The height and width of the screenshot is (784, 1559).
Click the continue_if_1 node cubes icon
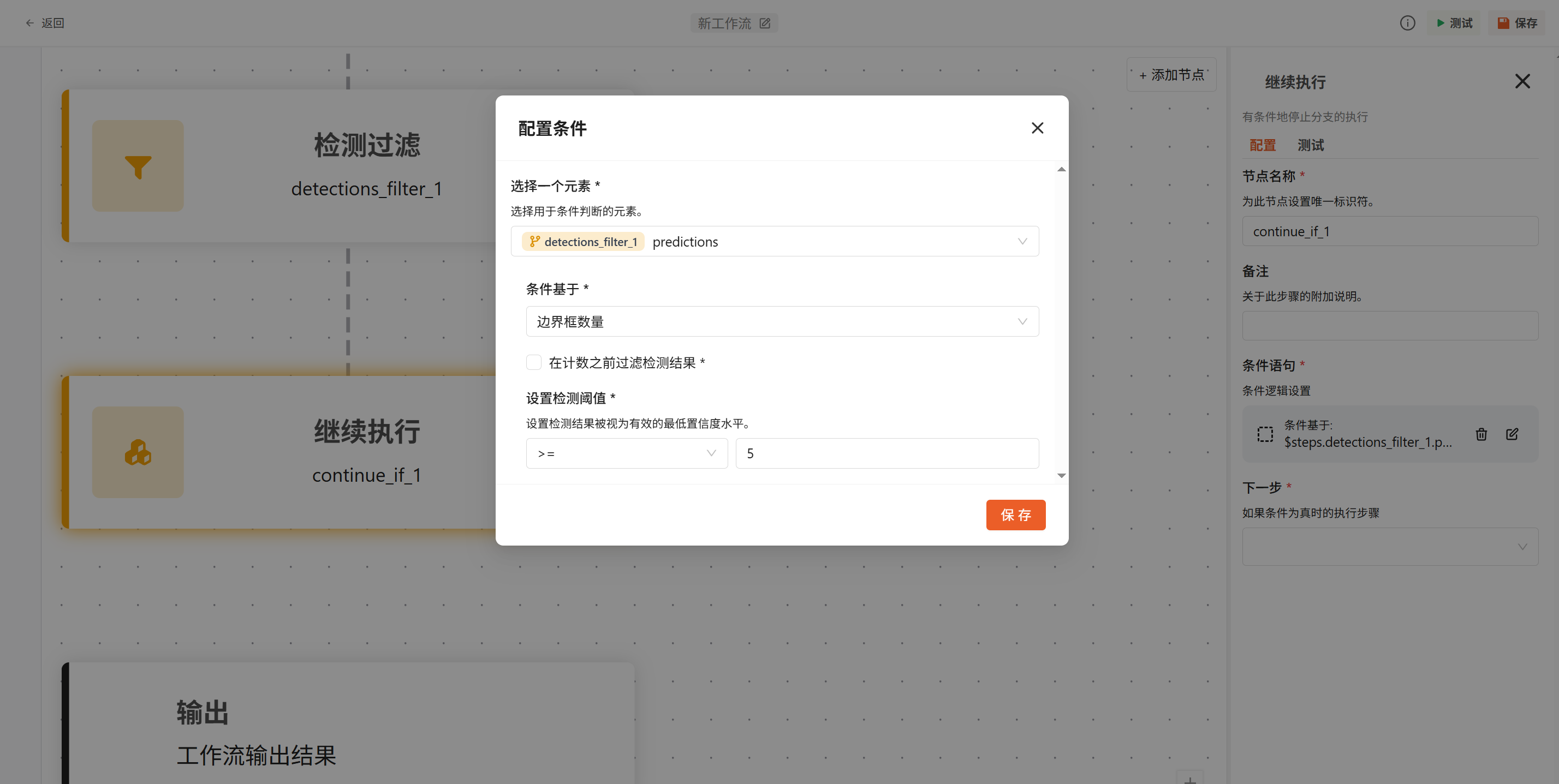138,452
